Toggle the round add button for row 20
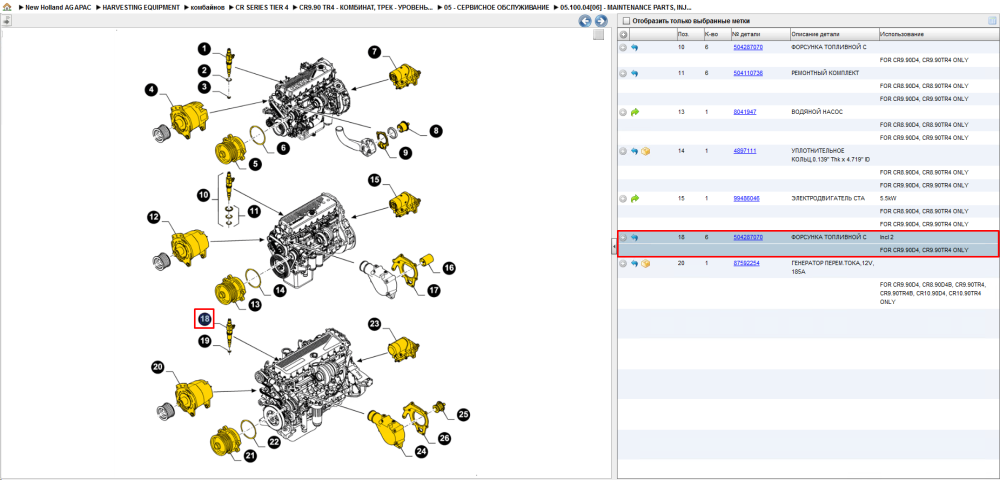Image resolution: width=1000 pixels, height=480 pixels. pos(623,263)
